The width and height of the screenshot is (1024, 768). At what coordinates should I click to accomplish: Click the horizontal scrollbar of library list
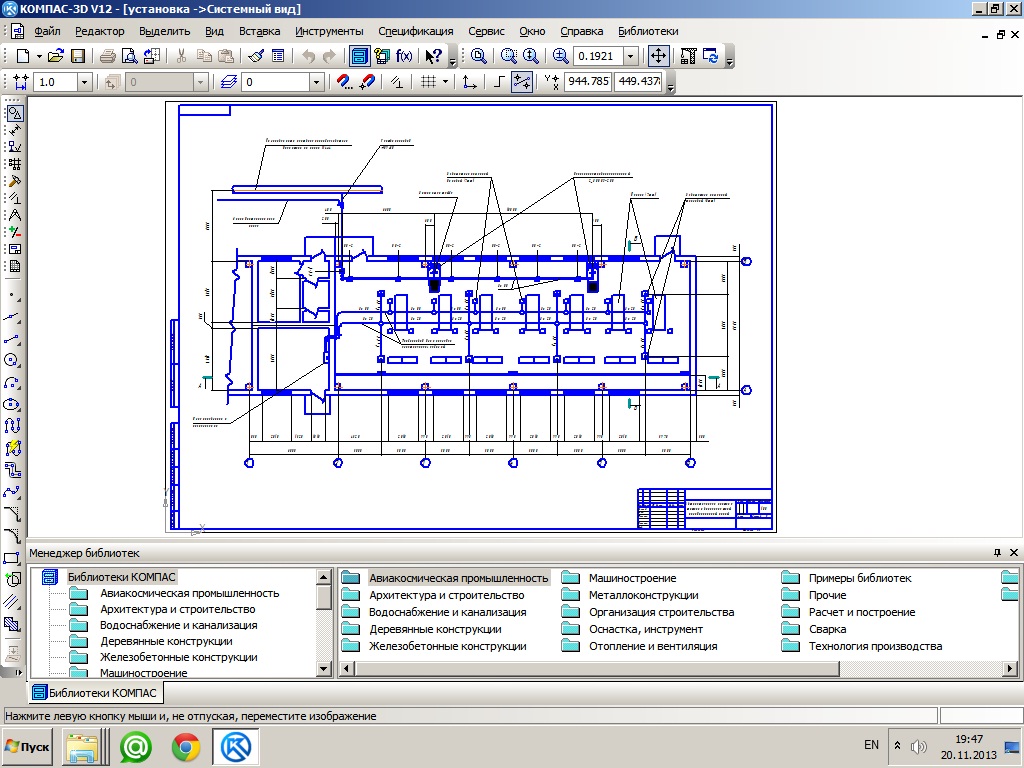[597, 669]
